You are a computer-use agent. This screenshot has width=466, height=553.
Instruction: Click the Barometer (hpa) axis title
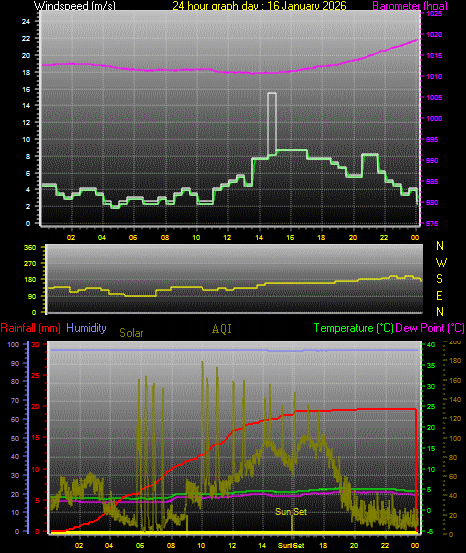pos(410,5)
